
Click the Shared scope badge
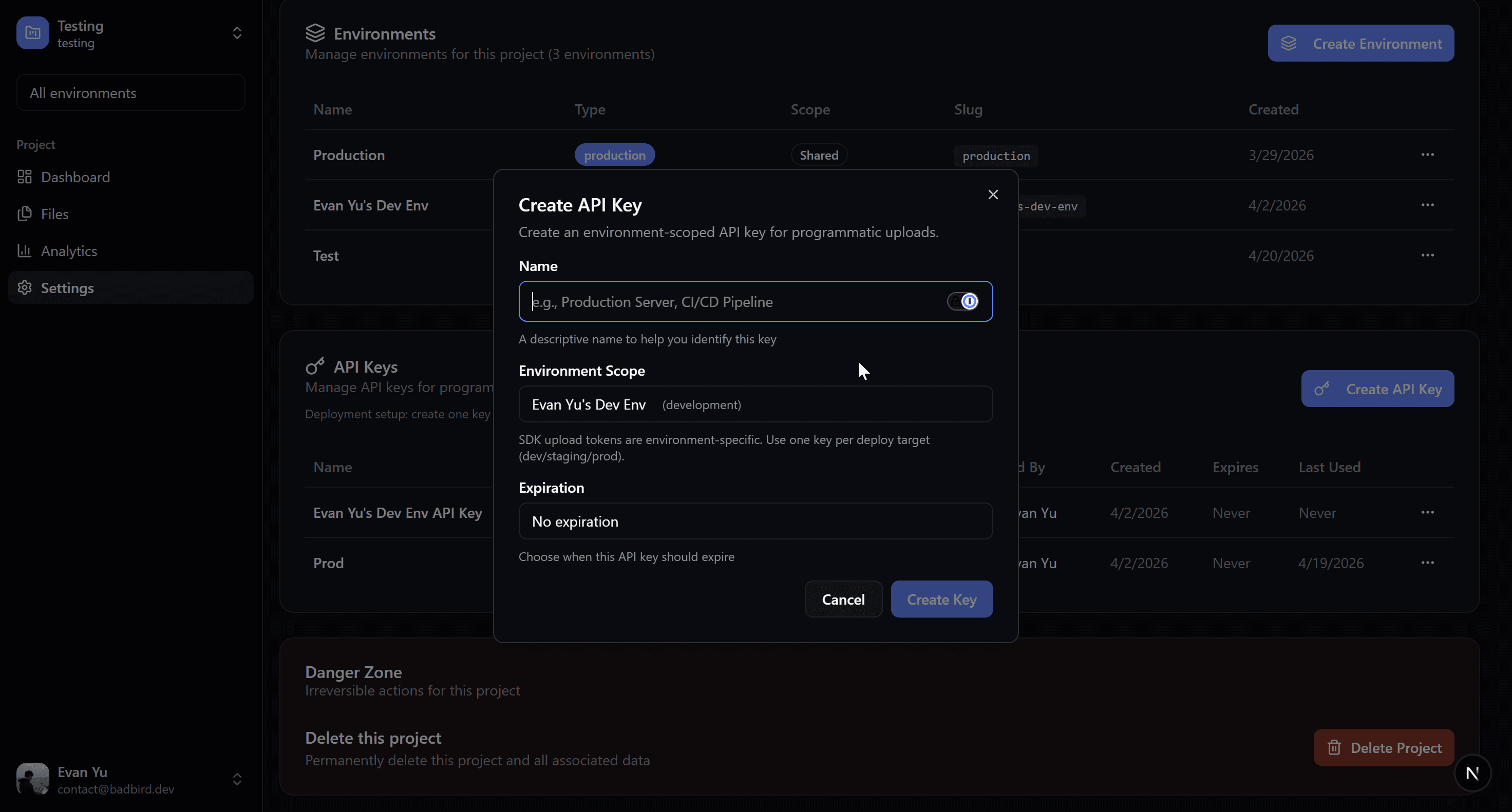pyautogui.click(x=819, y=155)
